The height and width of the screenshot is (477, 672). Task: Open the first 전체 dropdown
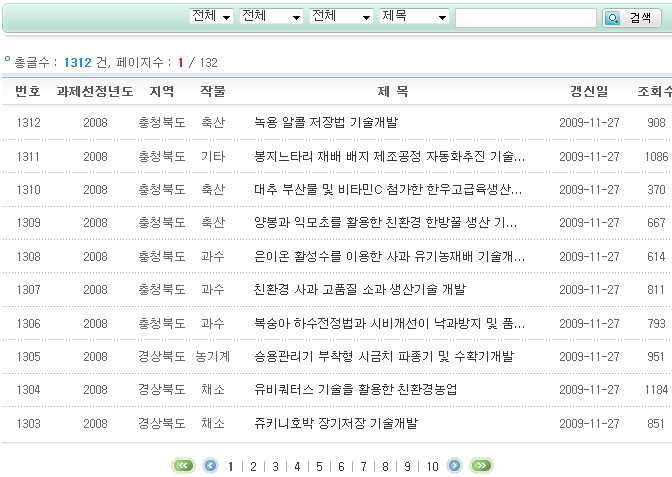click(211, 16)
